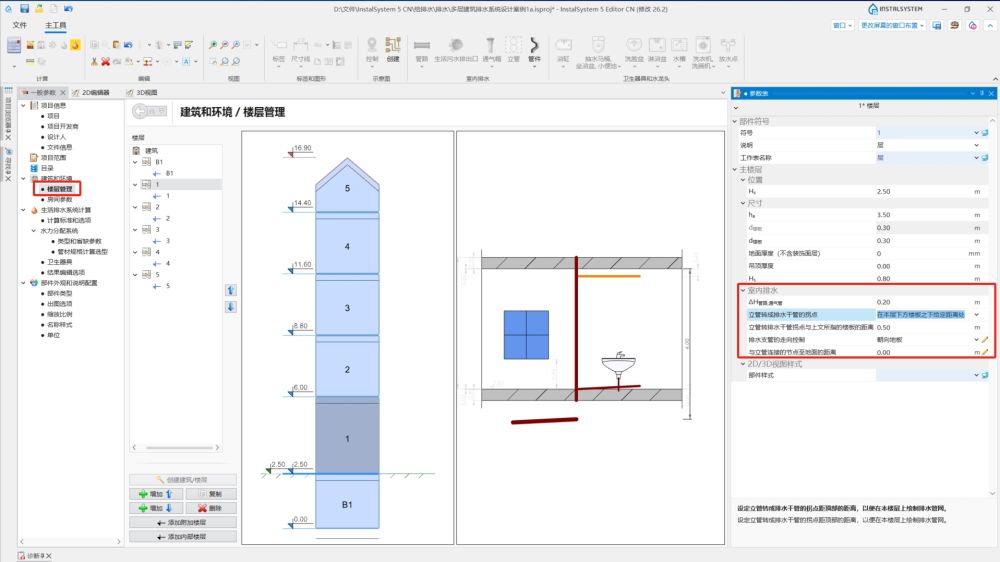1000x562 pixels.
Task: Click the scissors cut icon
Action: click(94, 61)
